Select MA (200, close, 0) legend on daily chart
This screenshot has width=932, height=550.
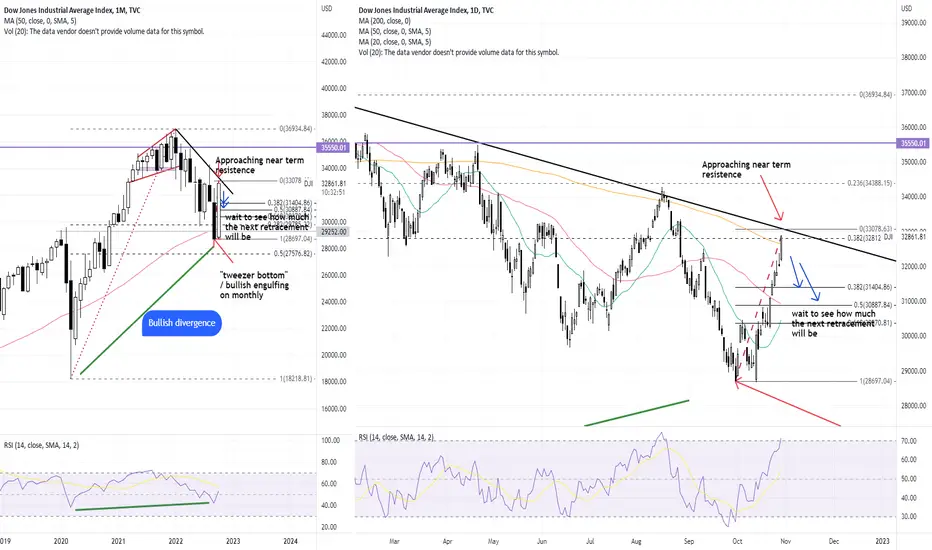[x=385, y=21]
